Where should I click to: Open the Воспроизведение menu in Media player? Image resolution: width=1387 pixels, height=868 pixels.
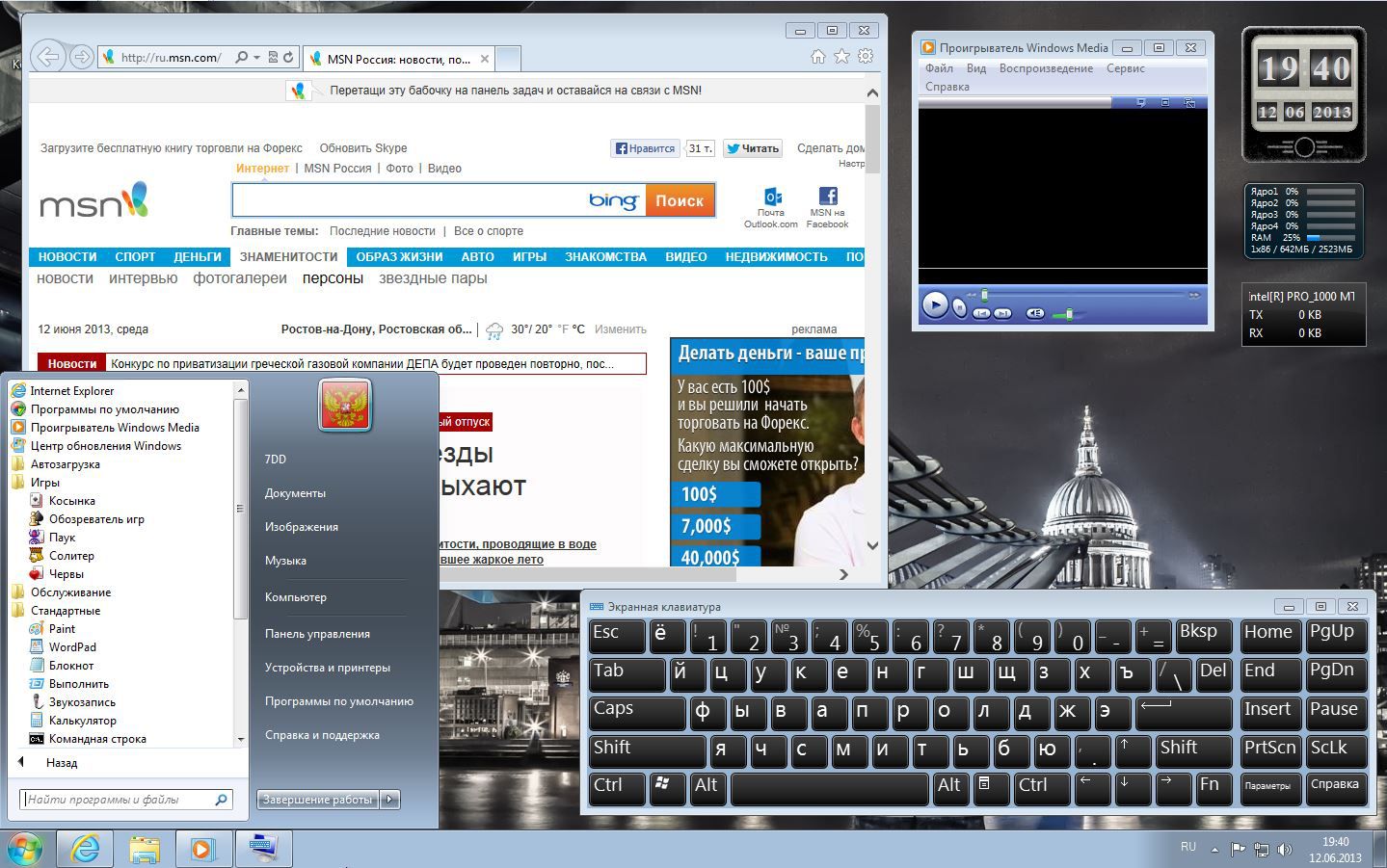click(1046, 68)
